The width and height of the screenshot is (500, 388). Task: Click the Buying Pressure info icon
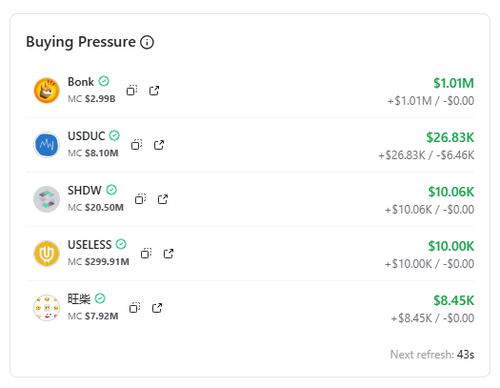point(147,42)
